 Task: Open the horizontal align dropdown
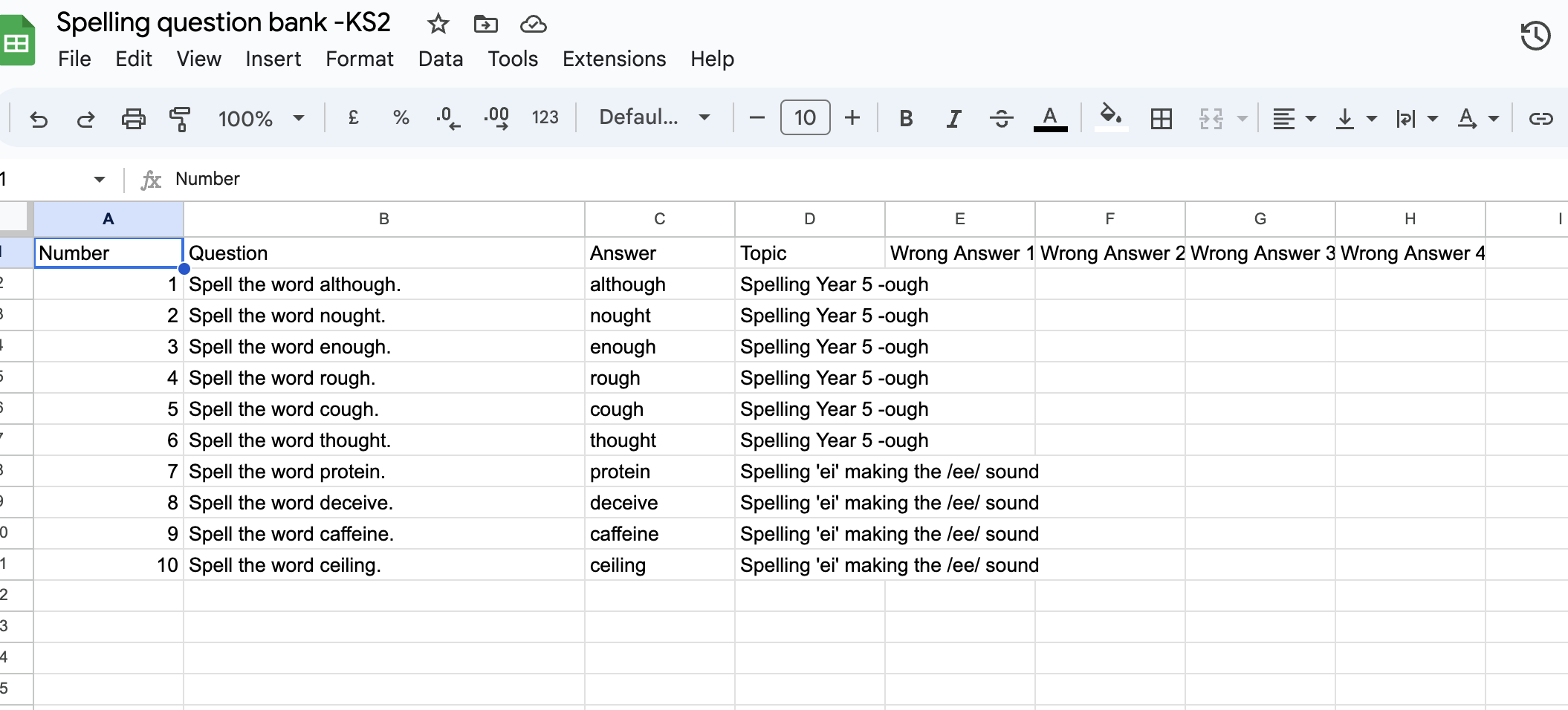pos(1293,119)
